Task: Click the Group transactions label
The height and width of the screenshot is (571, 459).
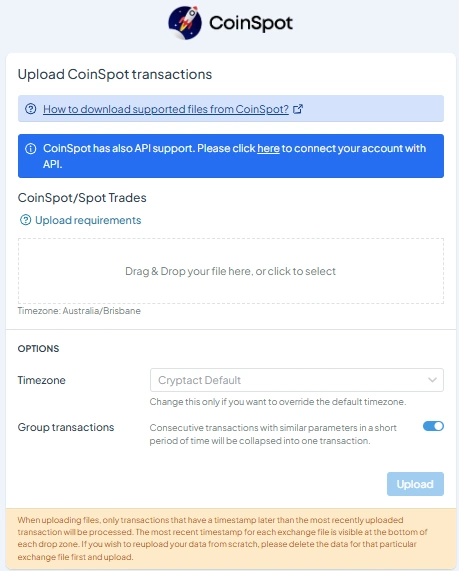Action: coord(66,427)
